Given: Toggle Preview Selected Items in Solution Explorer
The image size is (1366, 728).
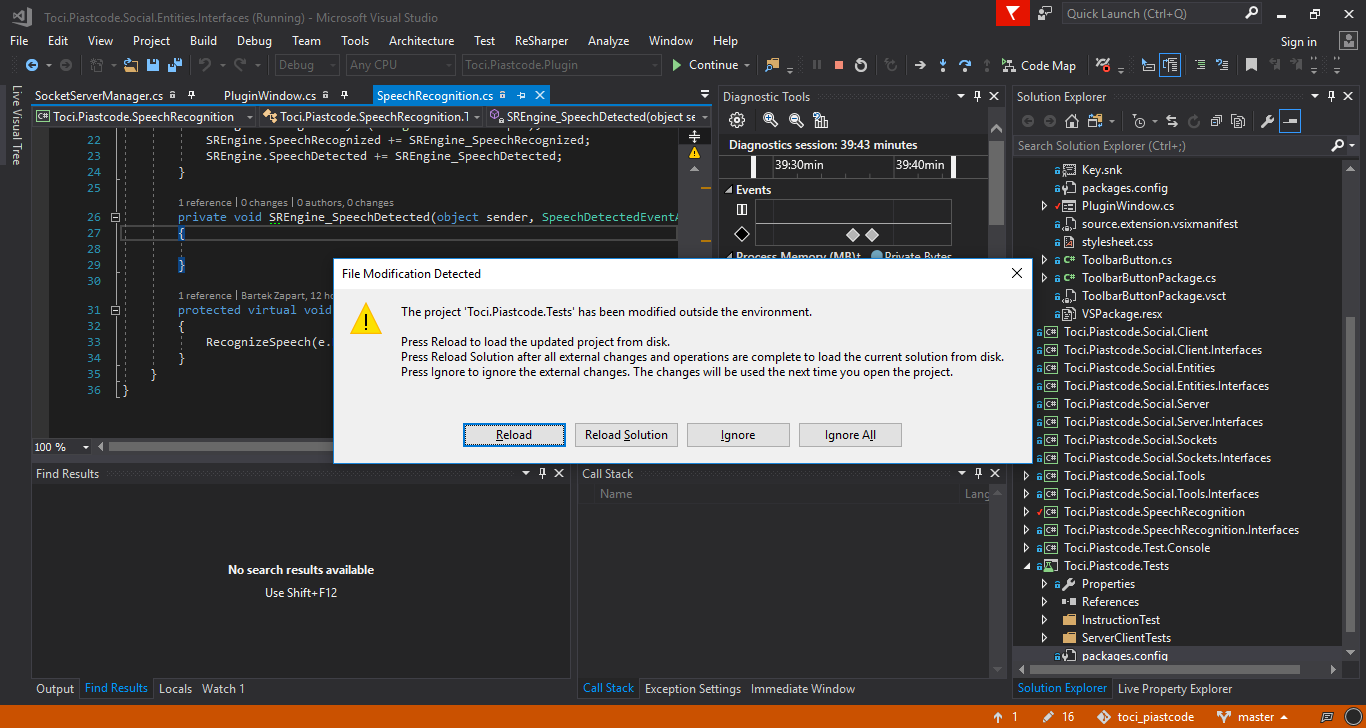Looking at the screenshot, I should (1290, 121).
